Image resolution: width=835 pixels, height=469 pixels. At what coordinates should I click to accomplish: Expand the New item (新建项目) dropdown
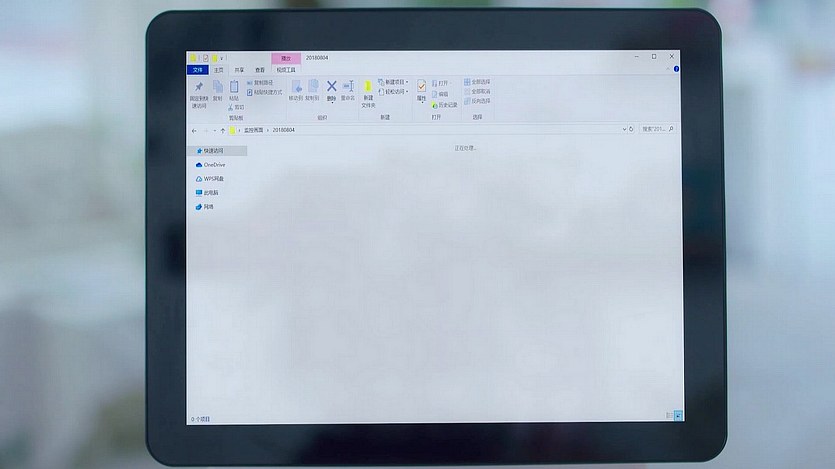407,82
